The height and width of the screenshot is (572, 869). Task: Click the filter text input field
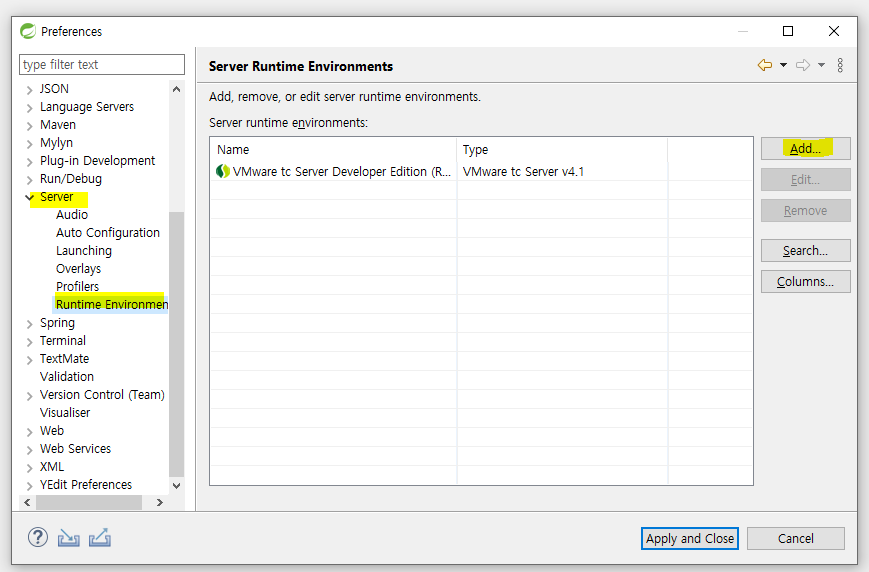click(102, 65)
